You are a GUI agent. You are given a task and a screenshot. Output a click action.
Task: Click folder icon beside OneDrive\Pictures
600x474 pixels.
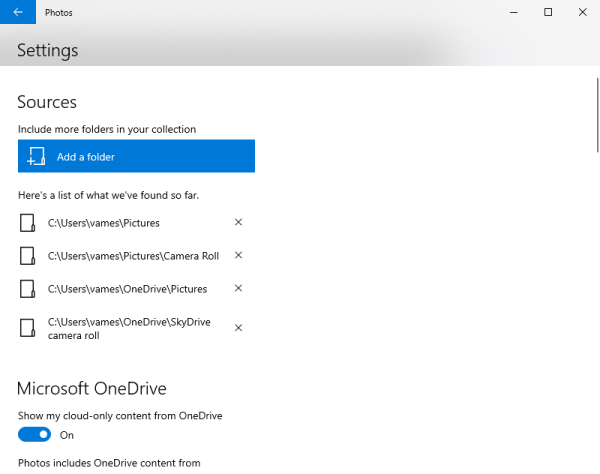click(x=29, y=289)
